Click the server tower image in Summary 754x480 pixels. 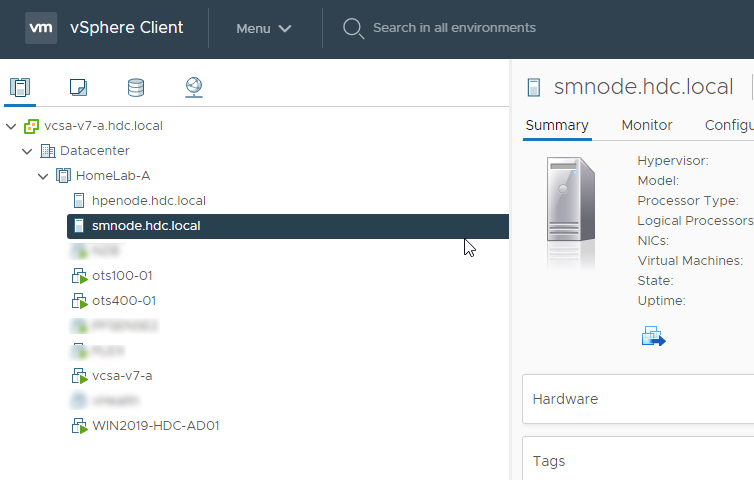point(571,199)
